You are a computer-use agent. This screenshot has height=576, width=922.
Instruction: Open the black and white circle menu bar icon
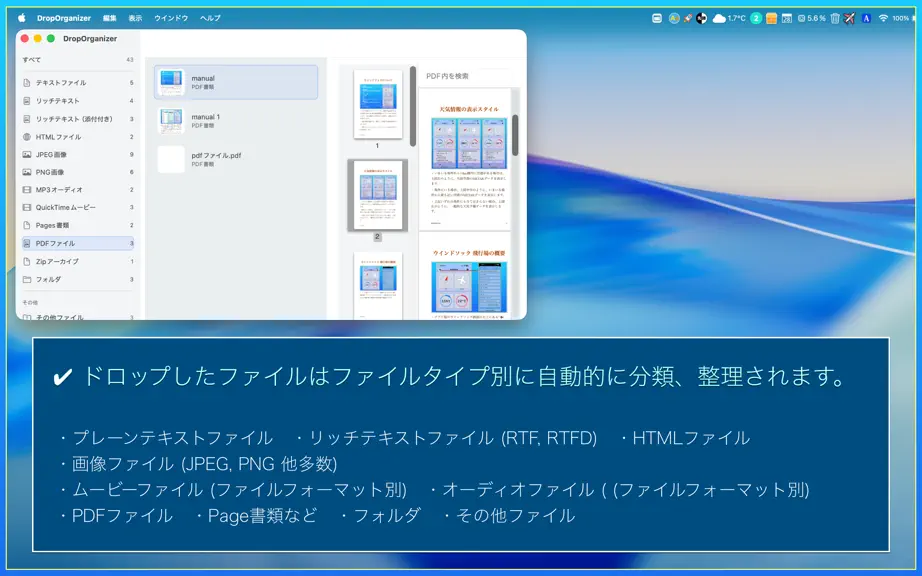pyautogui.click(x=701, y=18)
